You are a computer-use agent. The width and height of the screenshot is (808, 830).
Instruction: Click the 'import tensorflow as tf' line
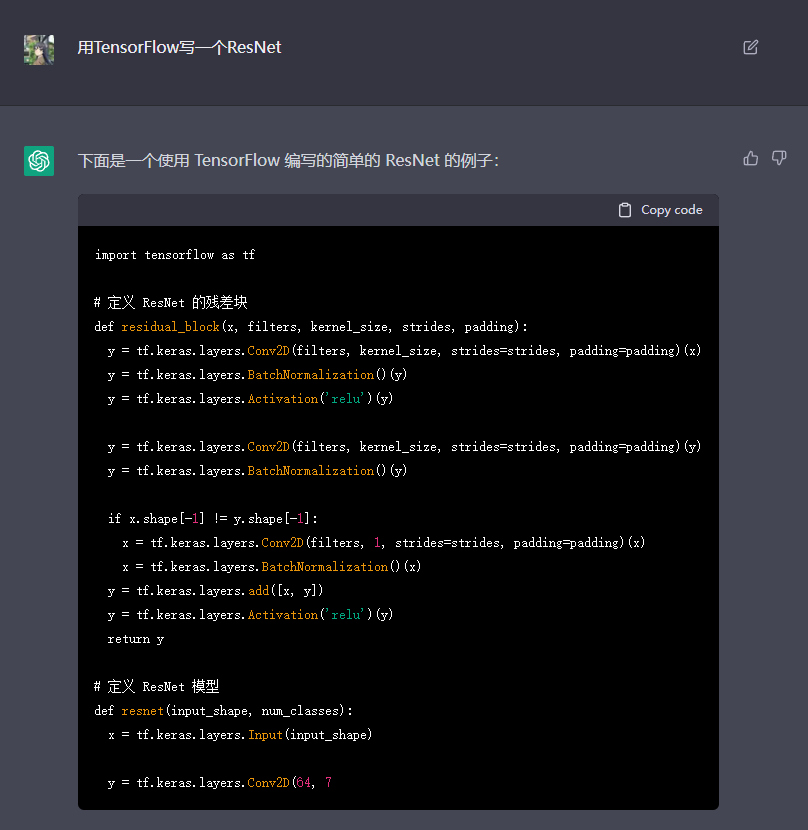[x=175, y=255]
